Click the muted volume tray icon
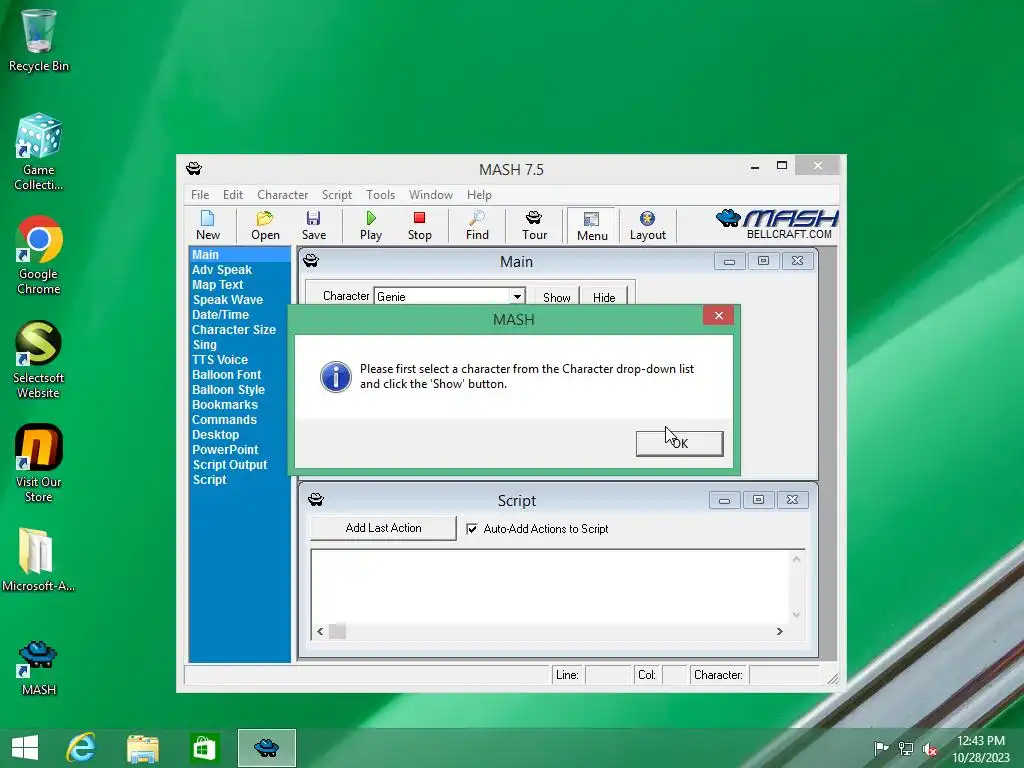Image resolution: width=1024 pixels, height=768 pixels. [929, 748]
